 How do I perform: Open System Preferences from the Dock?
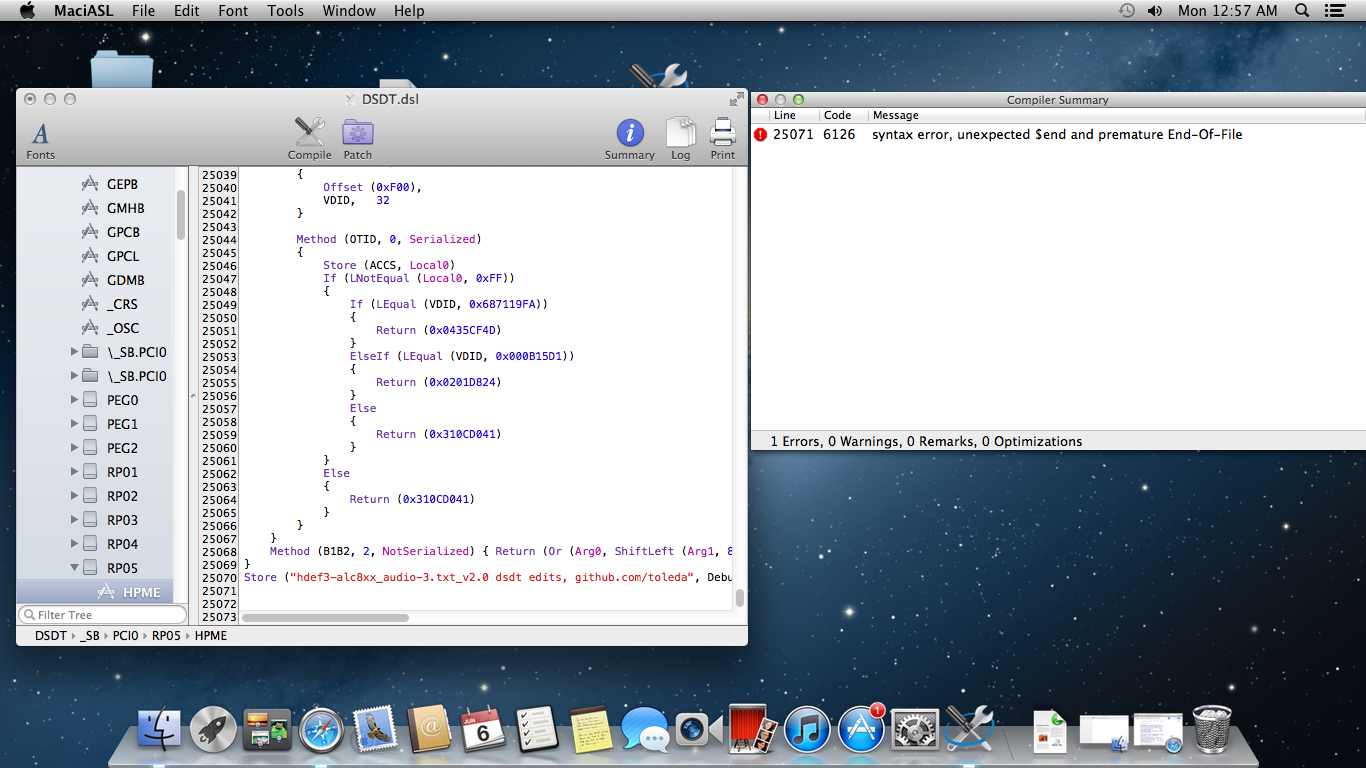915,730
